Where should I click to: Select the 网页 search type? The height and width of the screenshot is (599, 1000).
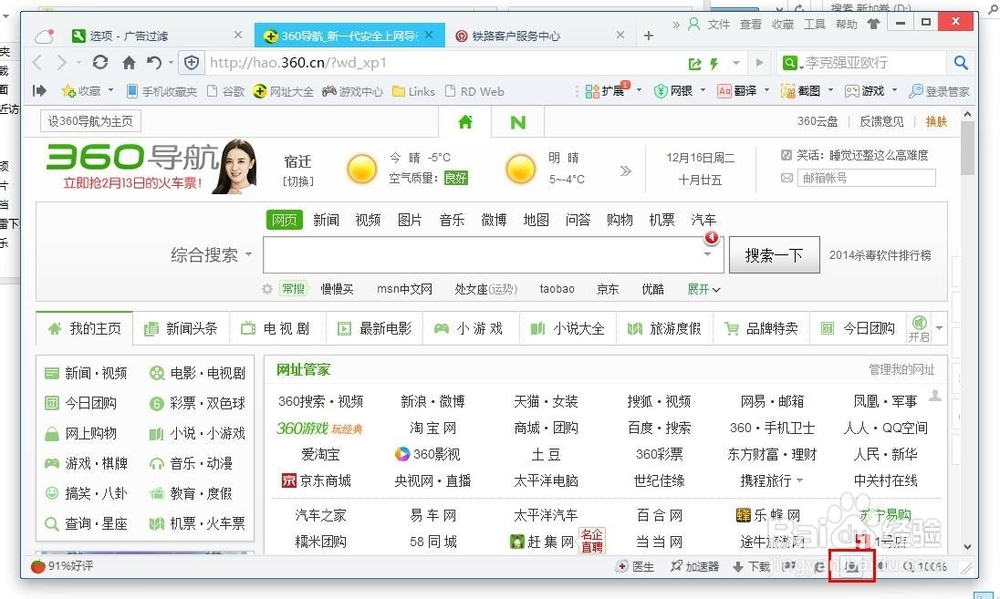284,219
